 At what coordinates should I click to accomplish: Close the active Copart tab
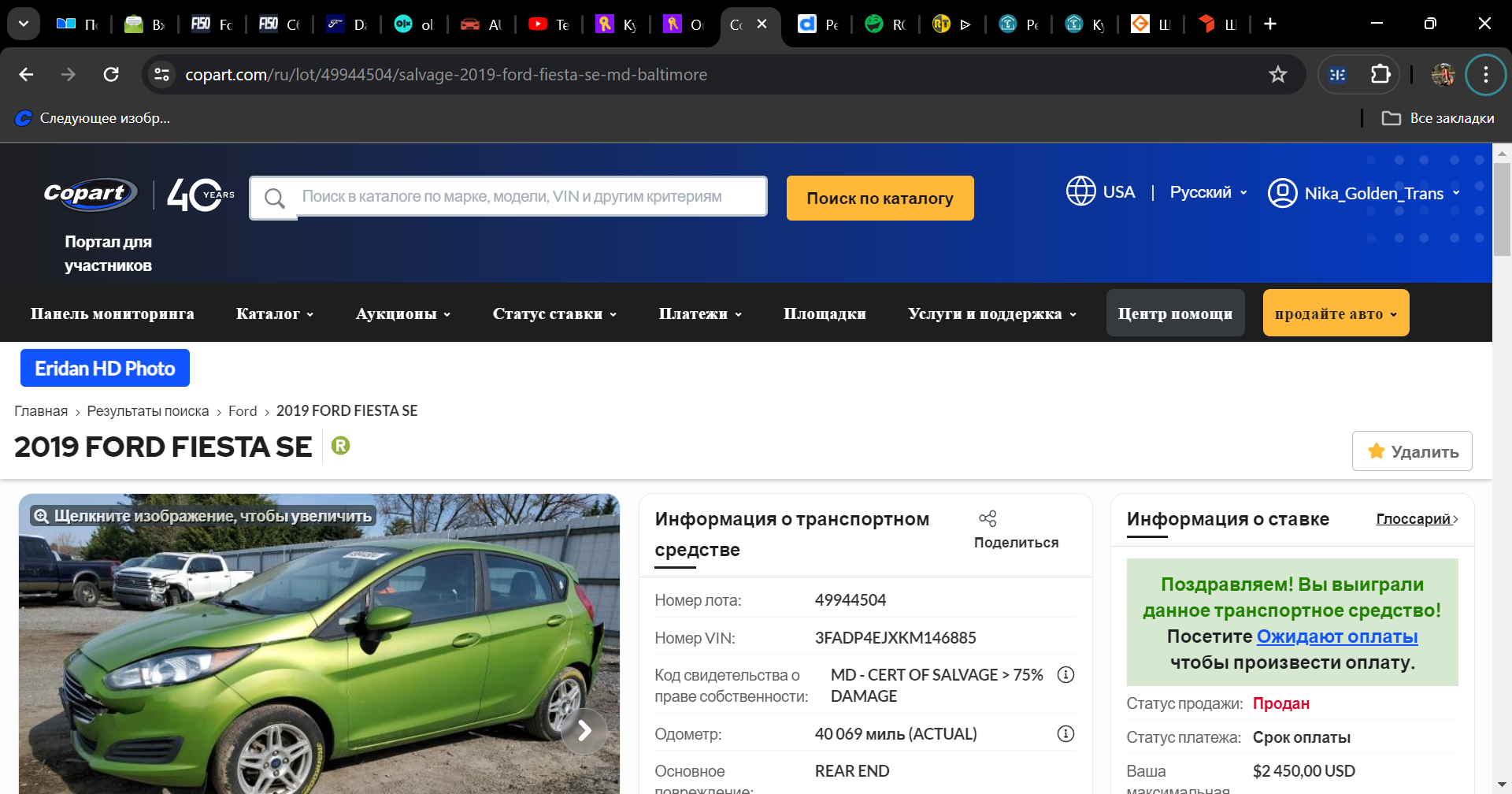coord(762,24)
